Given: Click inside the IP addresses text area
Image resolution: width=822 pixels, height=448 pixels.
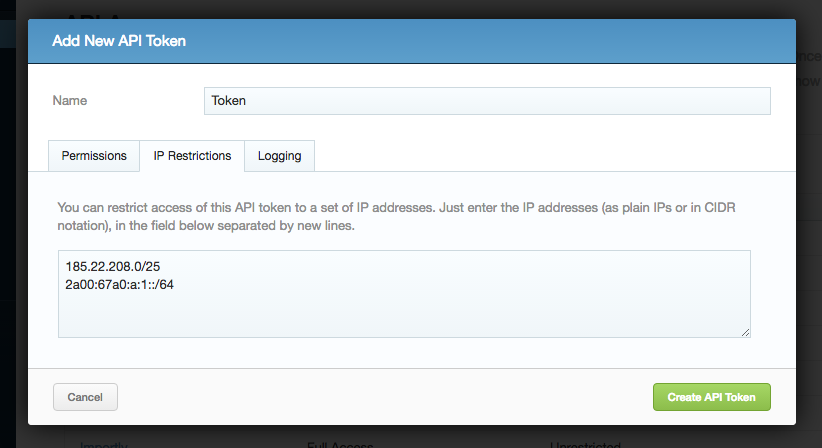Looking at the screenshot, I should coord(404,294).
